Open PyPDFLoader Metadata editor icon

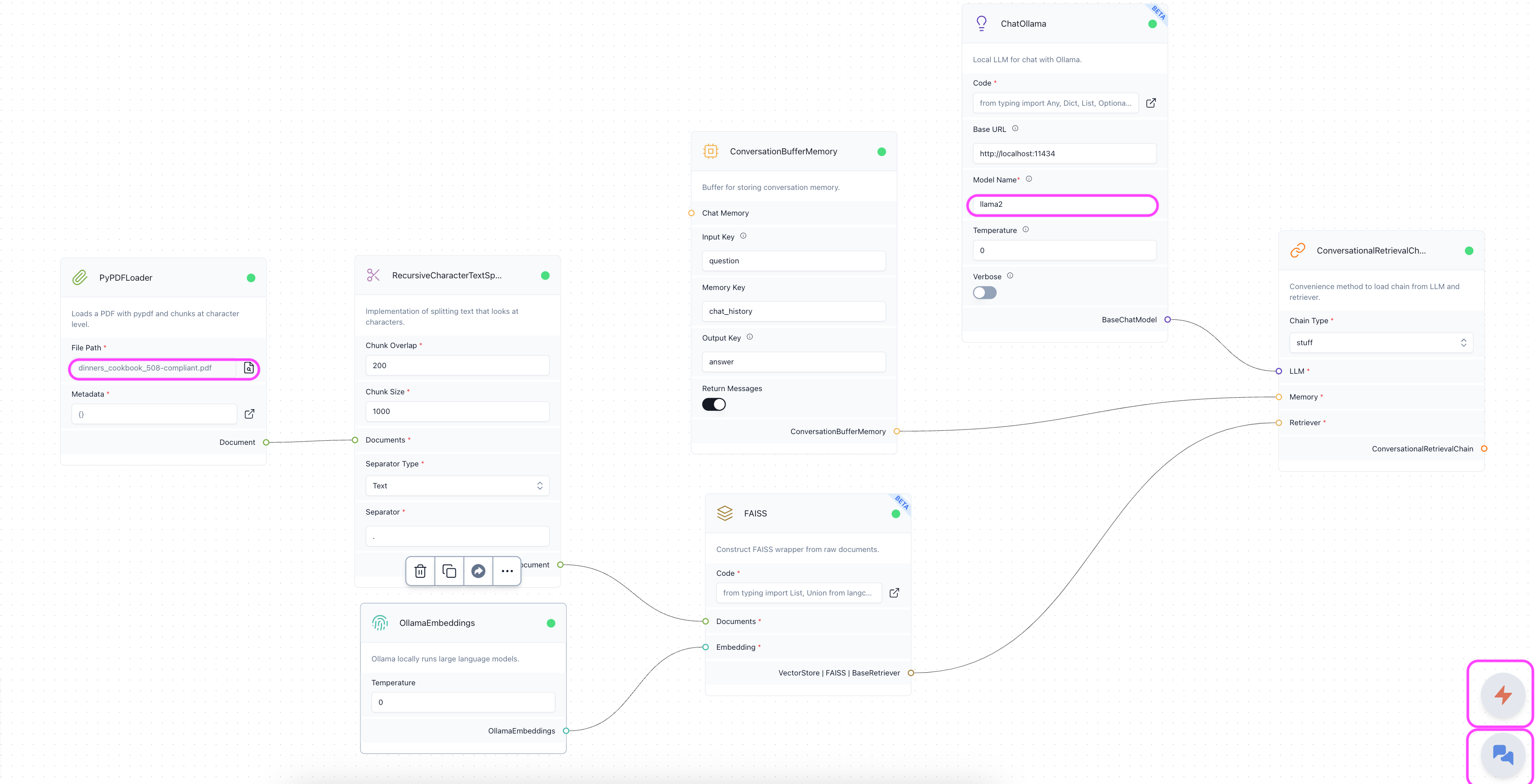coord(249,414)
